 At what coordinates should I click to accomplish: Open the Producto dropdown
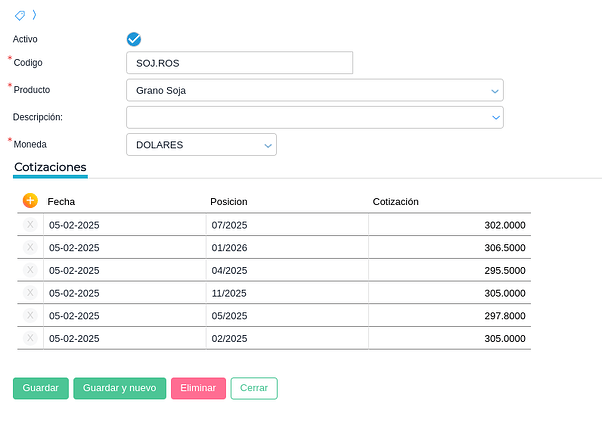click(495, 91)
